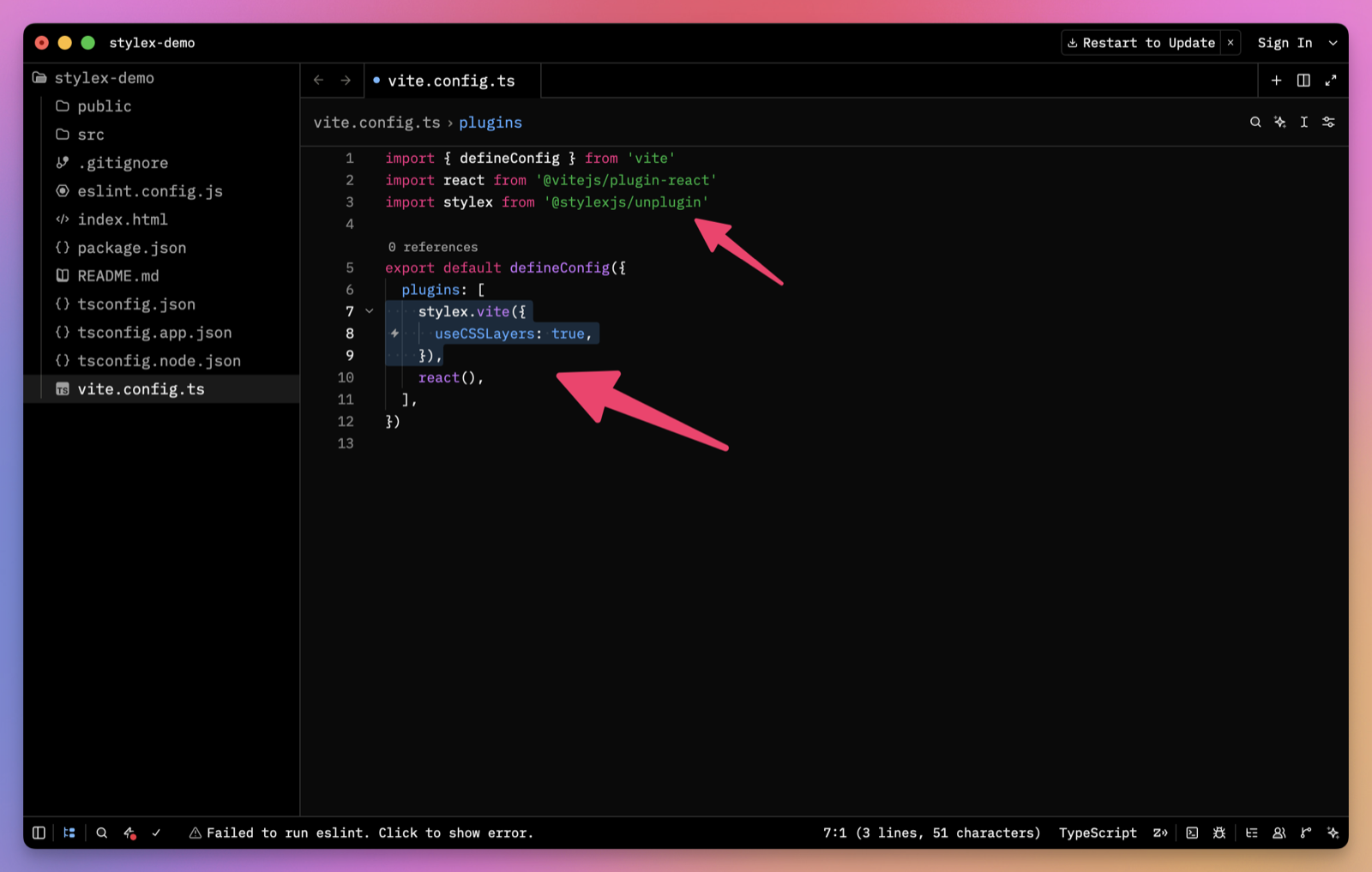The width and height of the screenshot is (1372, 872).
Task: Click the split pane icon
Action: [1303, 80]
